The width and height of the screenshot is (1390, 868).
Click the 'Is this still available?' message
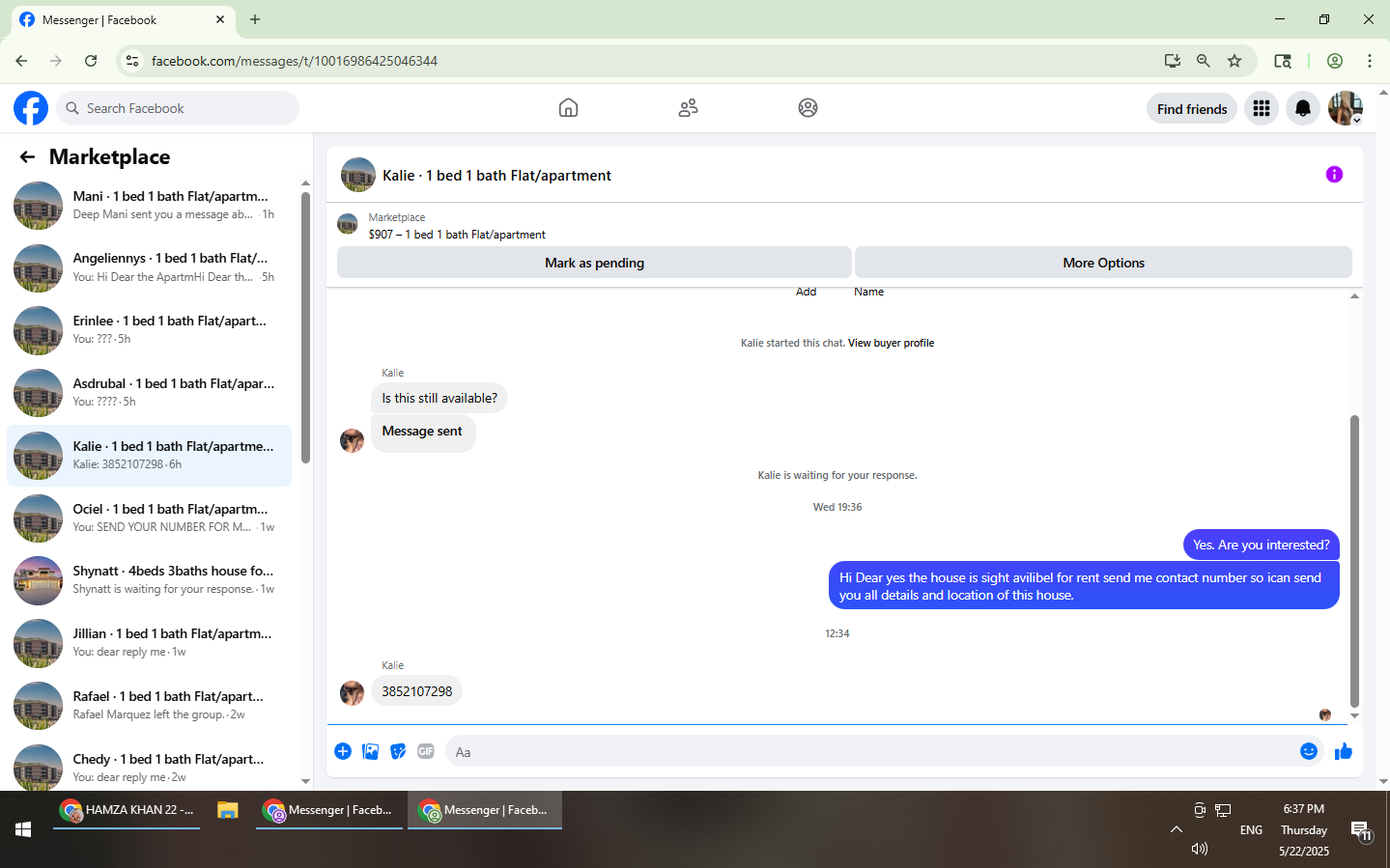tap(440, 398)
